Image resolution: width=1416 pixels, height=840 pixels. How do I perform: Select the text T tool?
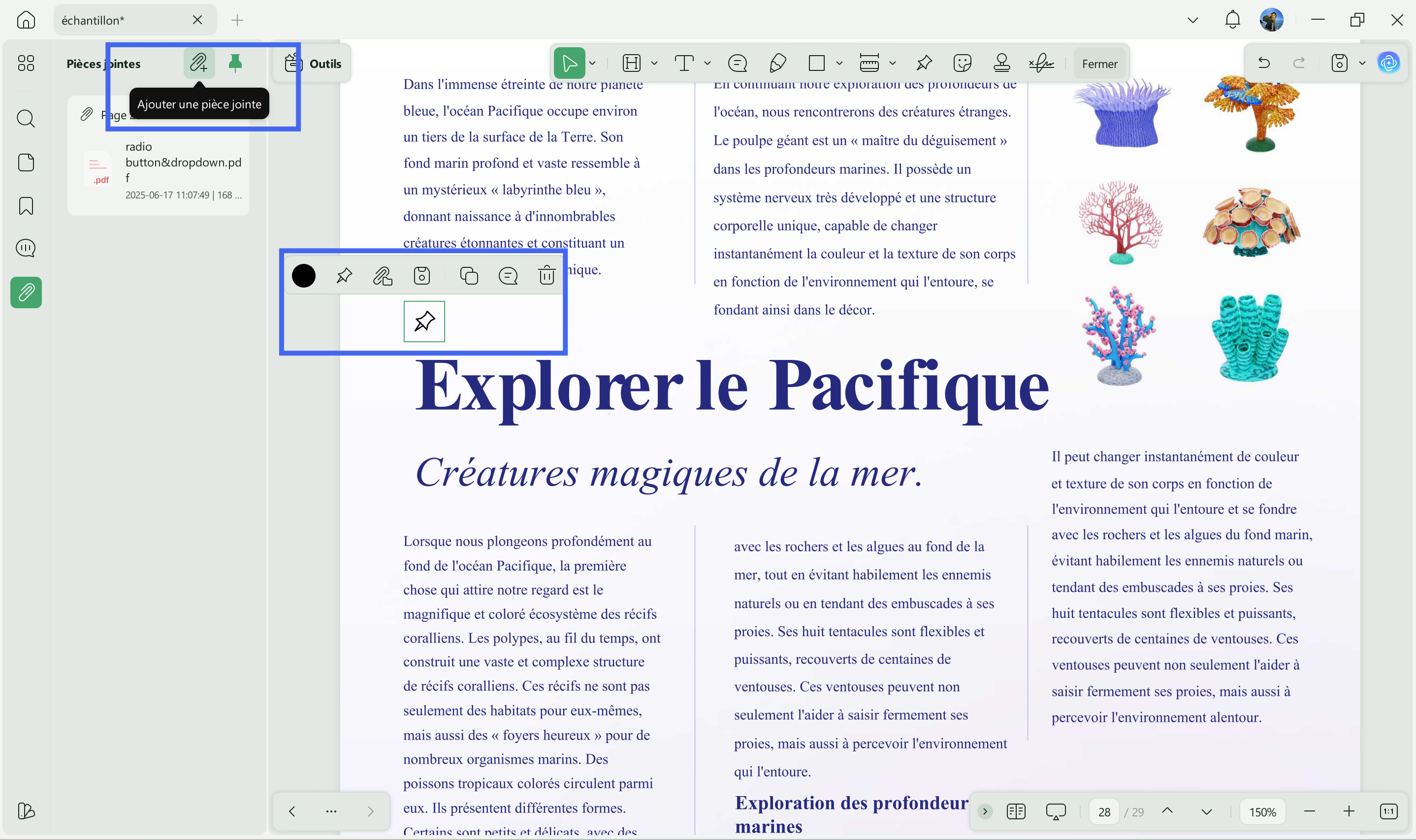[x=685, y=64]
